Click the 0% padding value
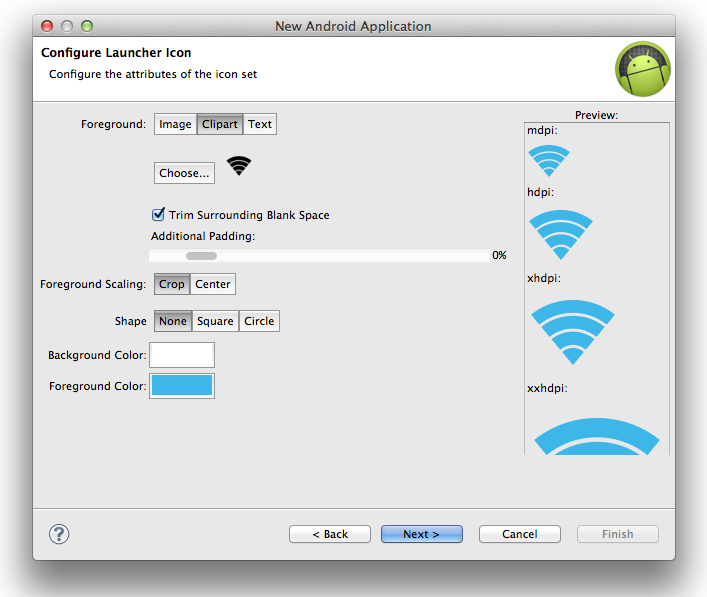707x597 pixels. [499, 255]
